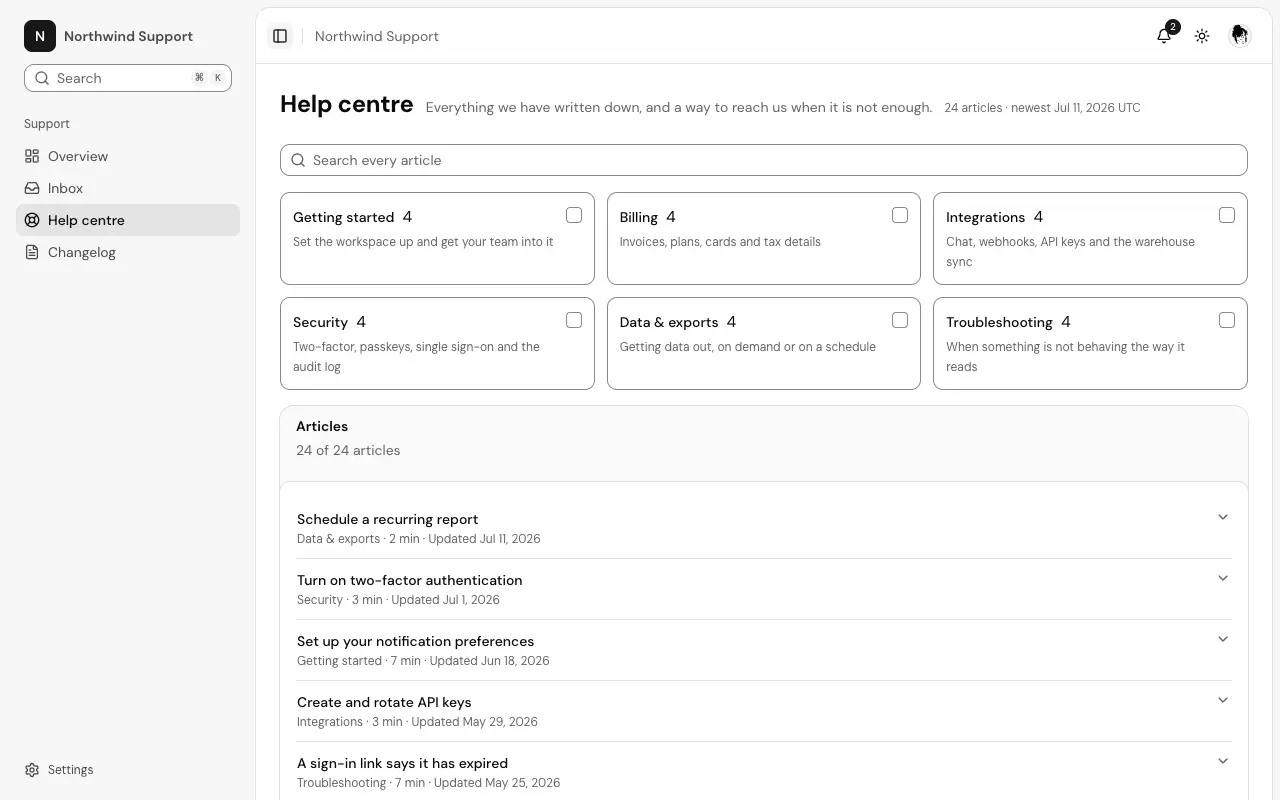1280x800 pixels.
Task: Open Create and rotate API keys article
Action: (x=384, y=702)
